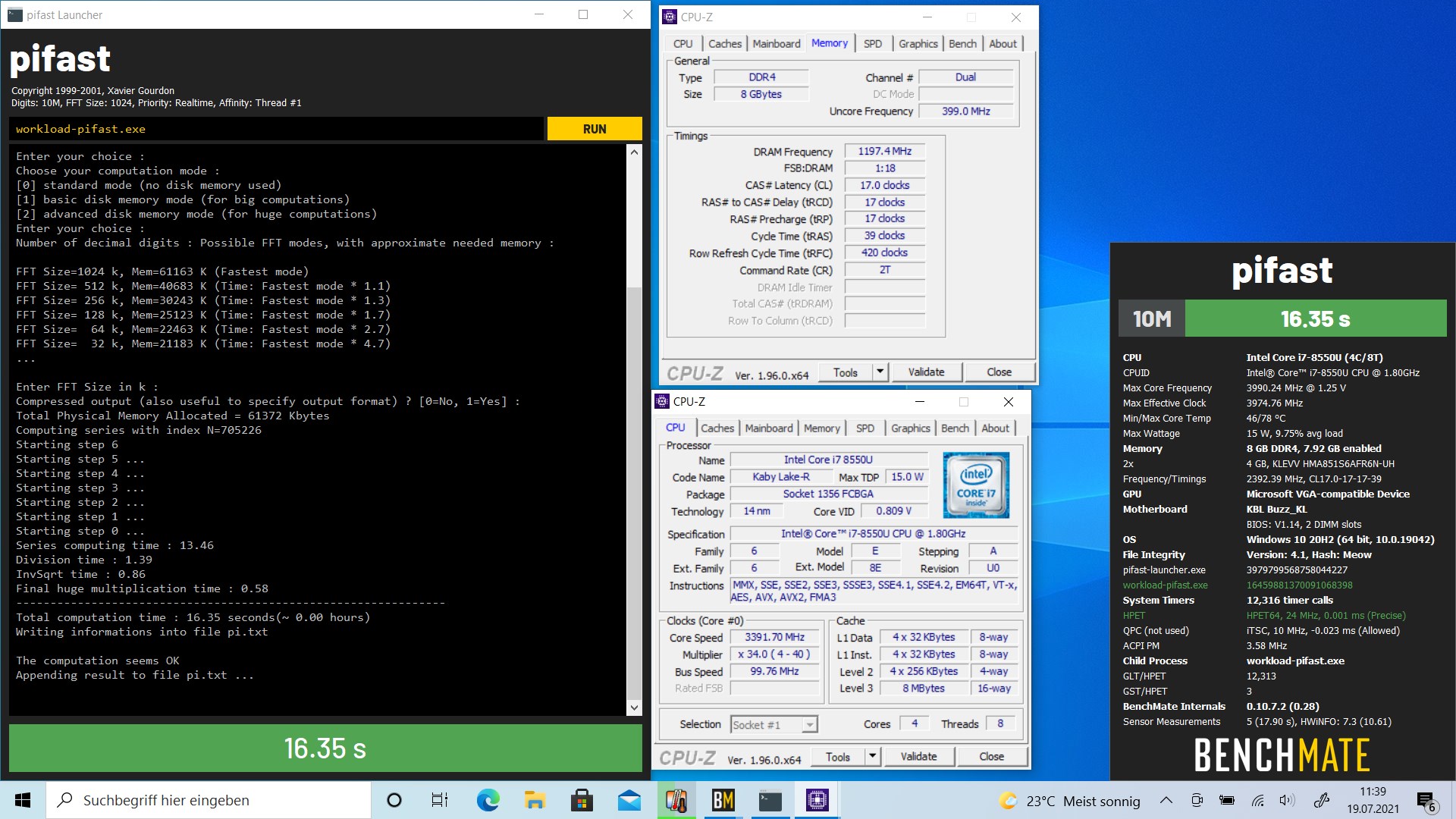Open Bench tab in bottom CPU-Z window
Image resolution: width=1456 pixels, height=819 pixels.
pyautogui.click(x=955, y=428)
